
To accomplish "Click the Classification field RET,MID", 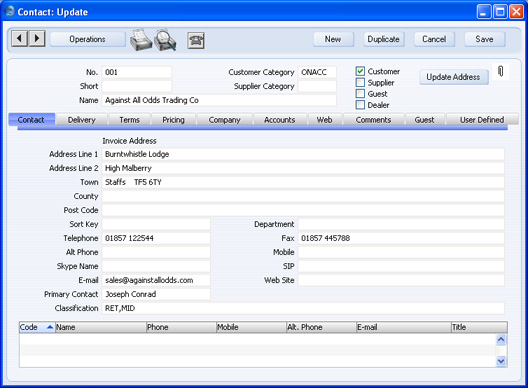I will coord(303,308).
